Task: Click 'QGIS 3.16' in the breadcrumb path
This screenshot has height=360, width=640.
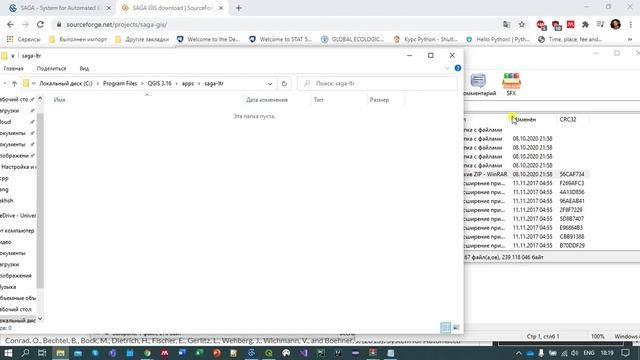Action: 160,83
